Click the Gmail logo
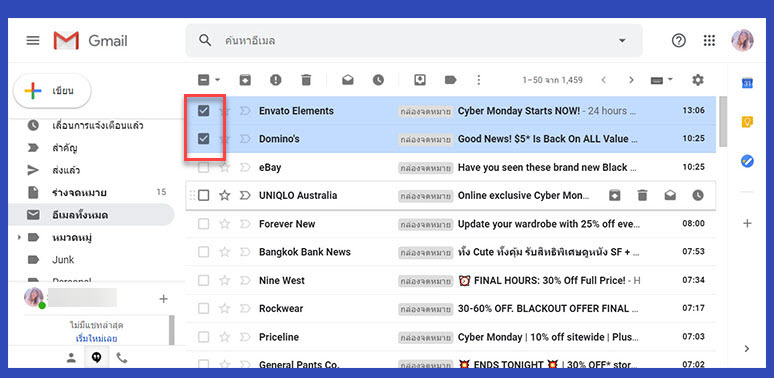The height and width of the screenshot is (378, 774). point(90,40)
